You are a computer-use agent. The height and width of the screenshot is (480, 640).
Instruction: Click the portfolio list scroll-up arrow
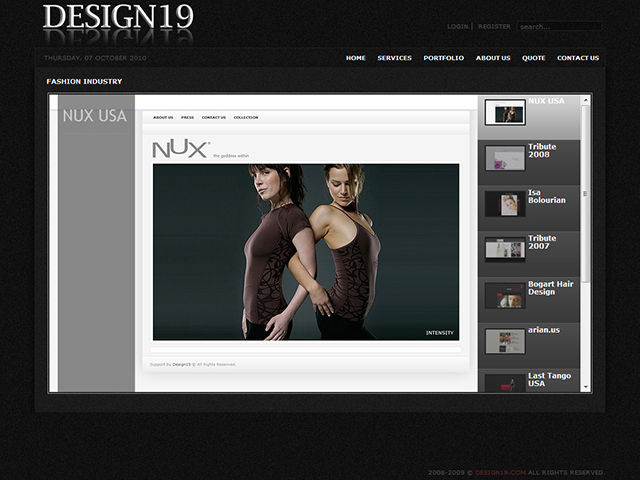[585, 101]
